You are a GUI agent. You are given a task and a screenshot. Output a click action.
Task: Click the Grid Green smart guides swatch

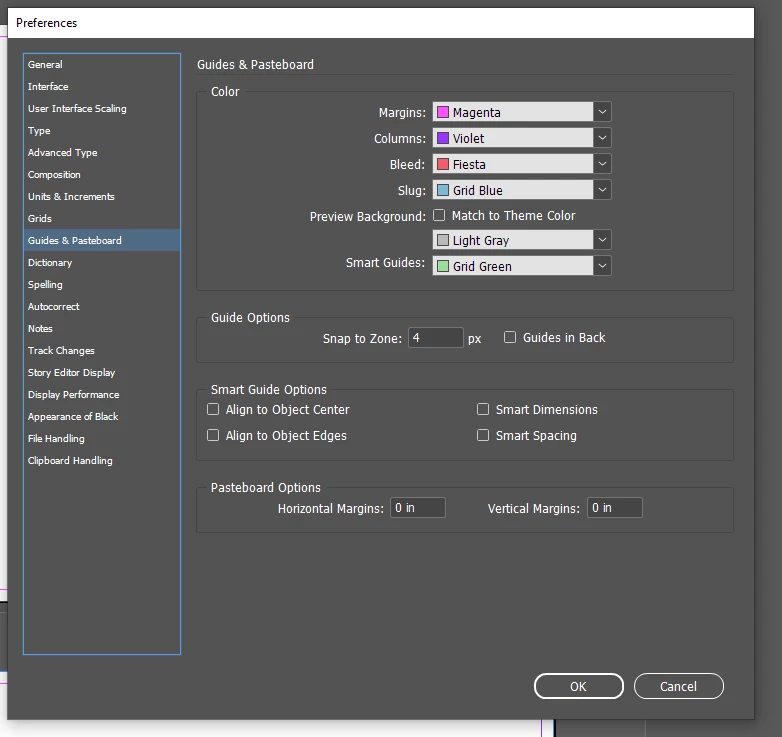(443, 266)
